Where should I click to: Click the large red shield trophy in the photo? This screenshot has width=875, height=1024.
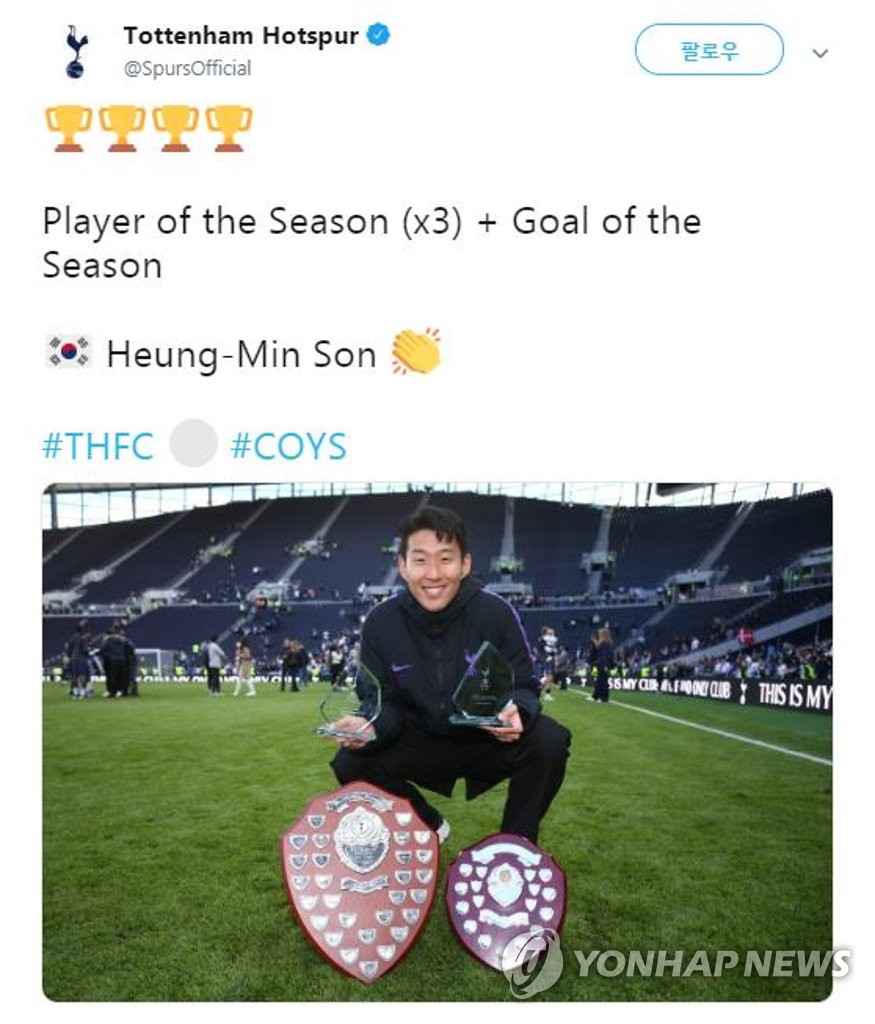click(x=360, y=878)
